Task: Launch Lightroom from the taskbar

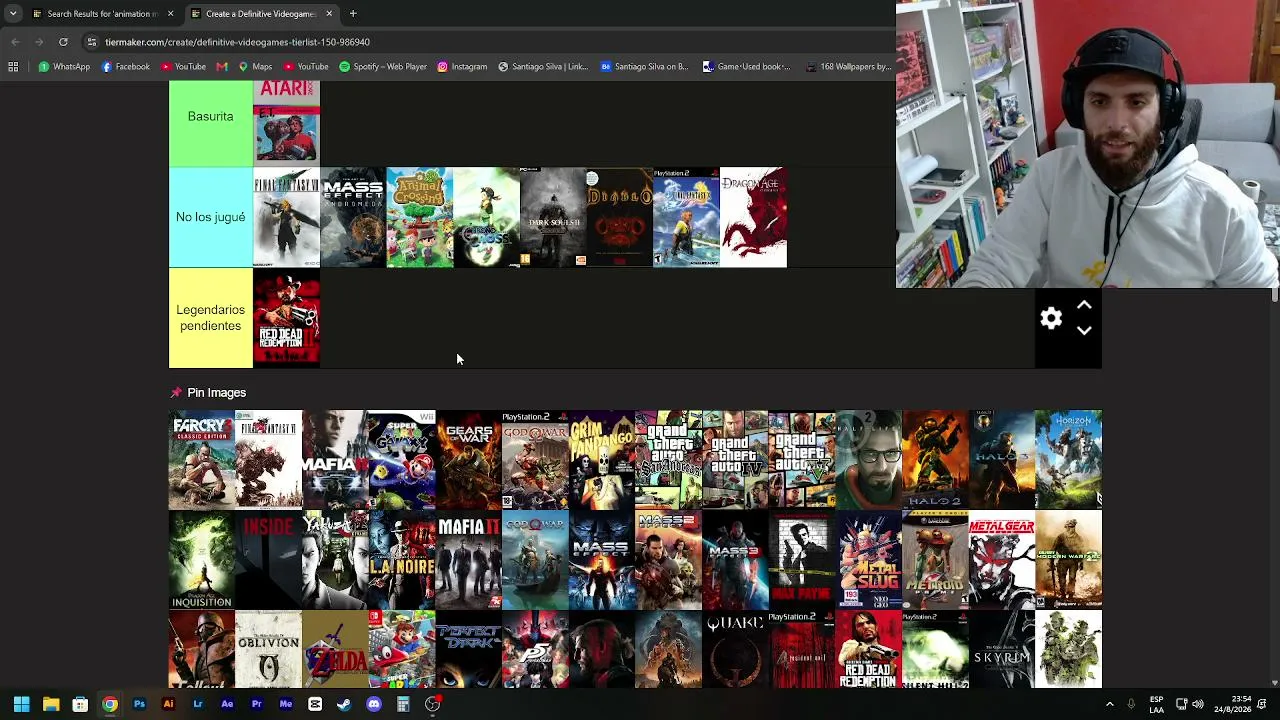Action: coord(198,704)
